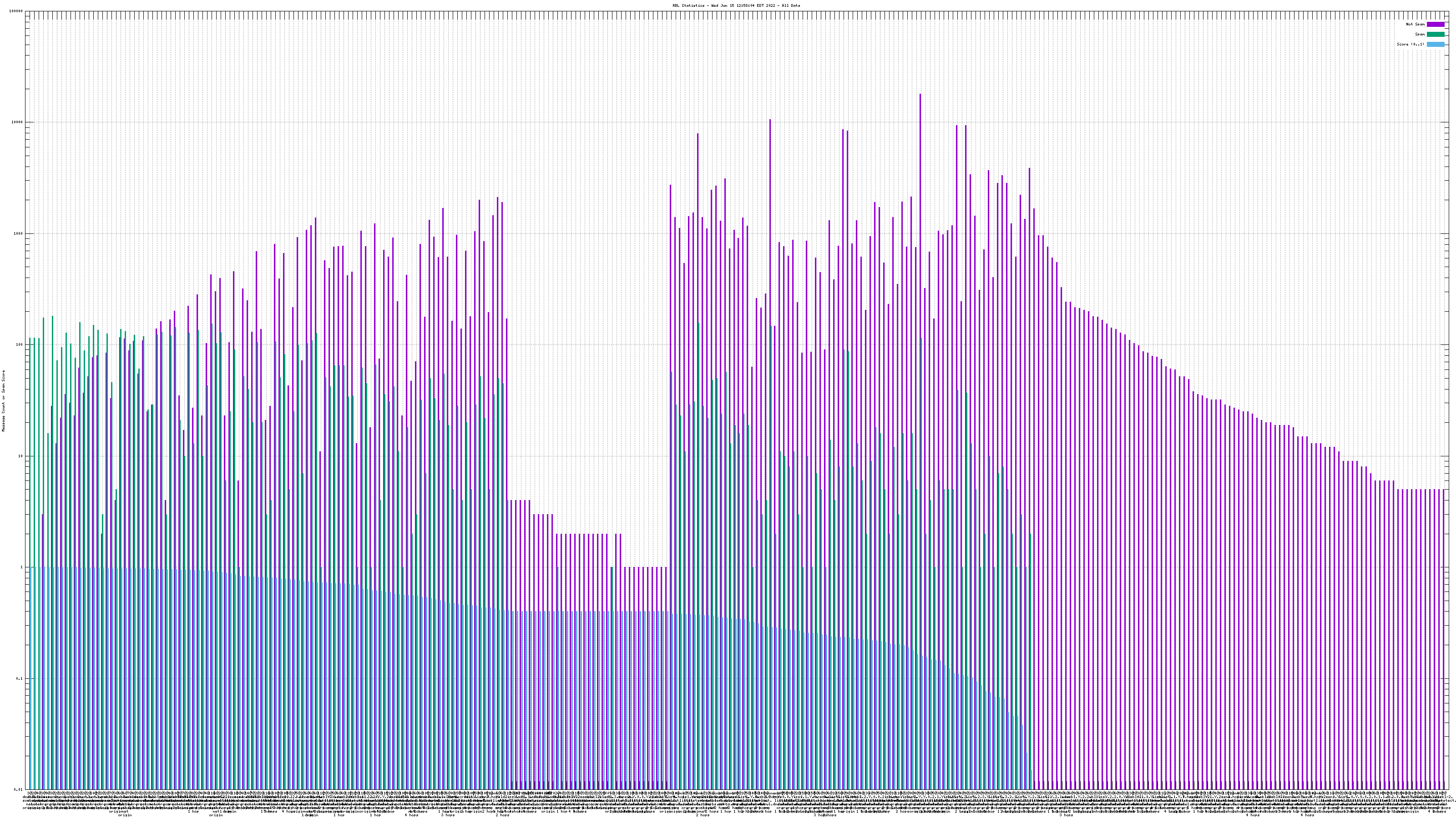
Task: Click the 10000 y-axis tick label
Action: click(18, 123)
